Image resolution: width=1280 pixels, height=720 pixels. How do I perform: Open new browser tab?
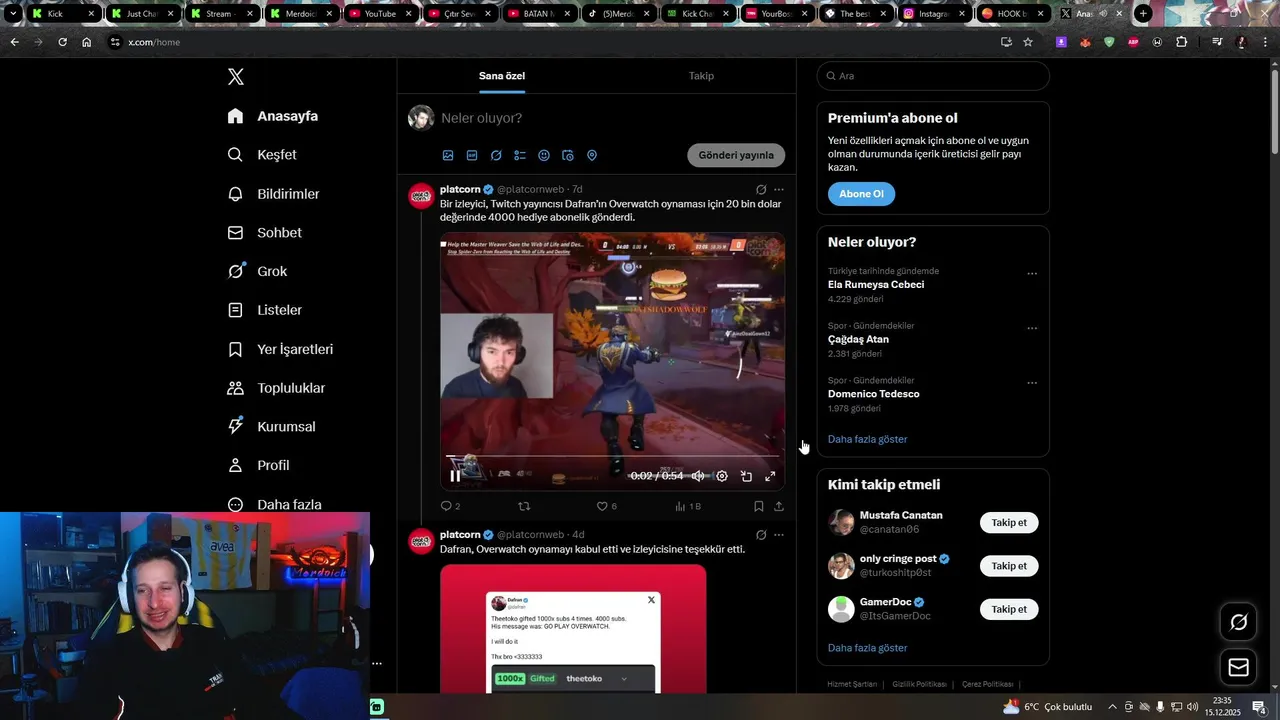[1143, 14]
